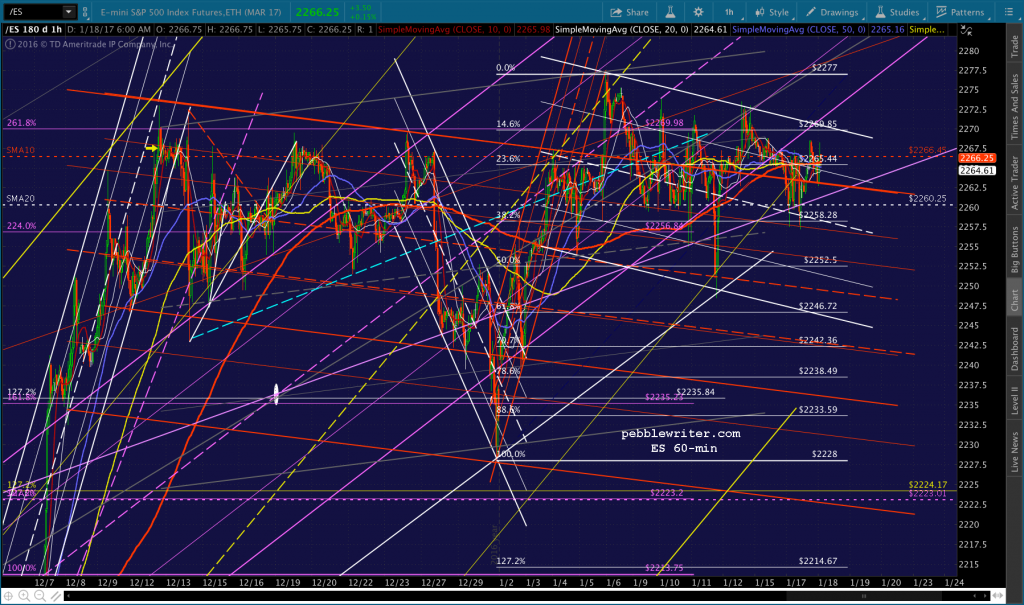Open the Times And Sales side tab
The image size is (1024, 605).
pyautogui.click(x=1014, y=106)
